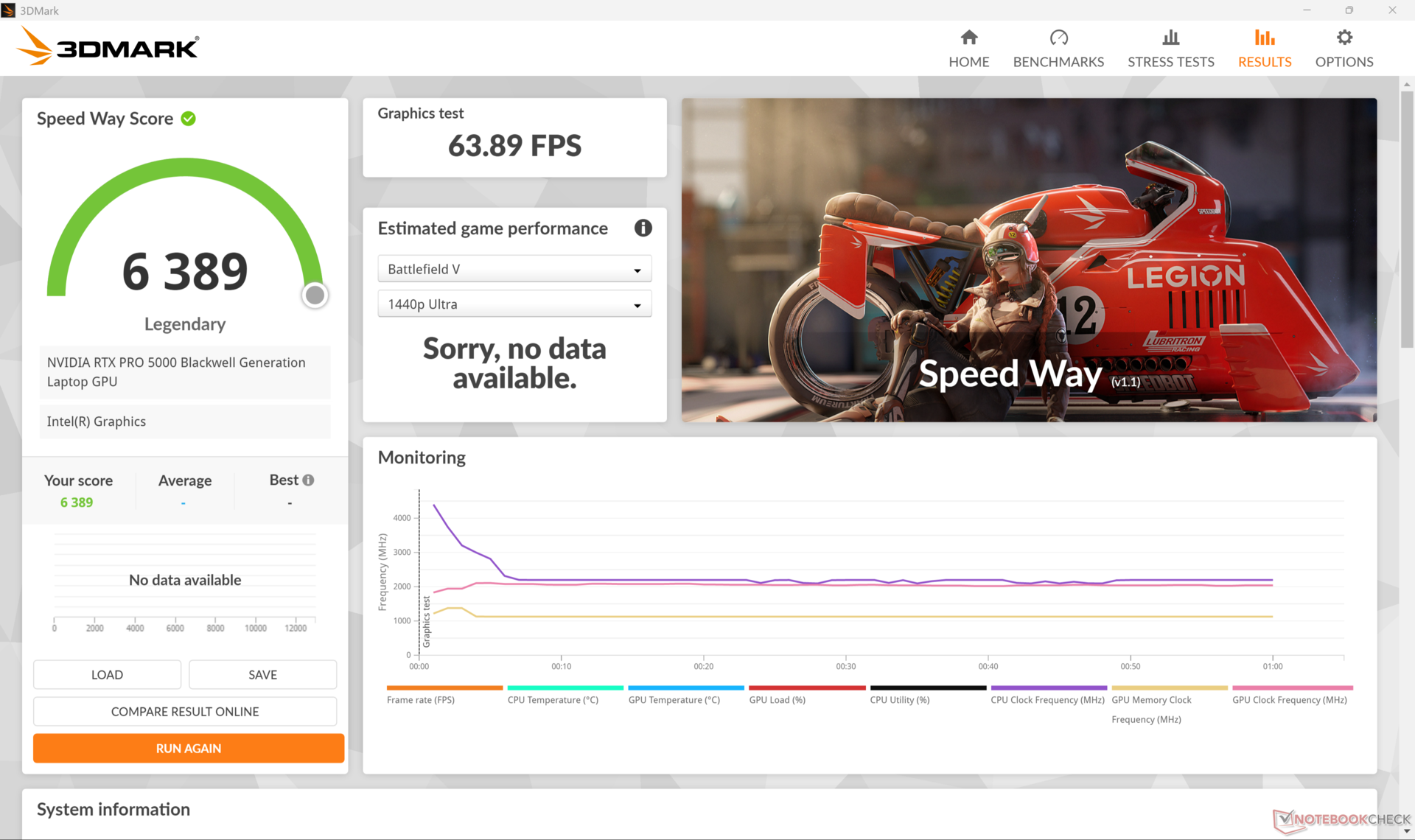Image resolution: width=1415 pixels, height=840 pixels.
Task: Open the Stress Tests chart icon
Action: click(x=1170, y=38)
